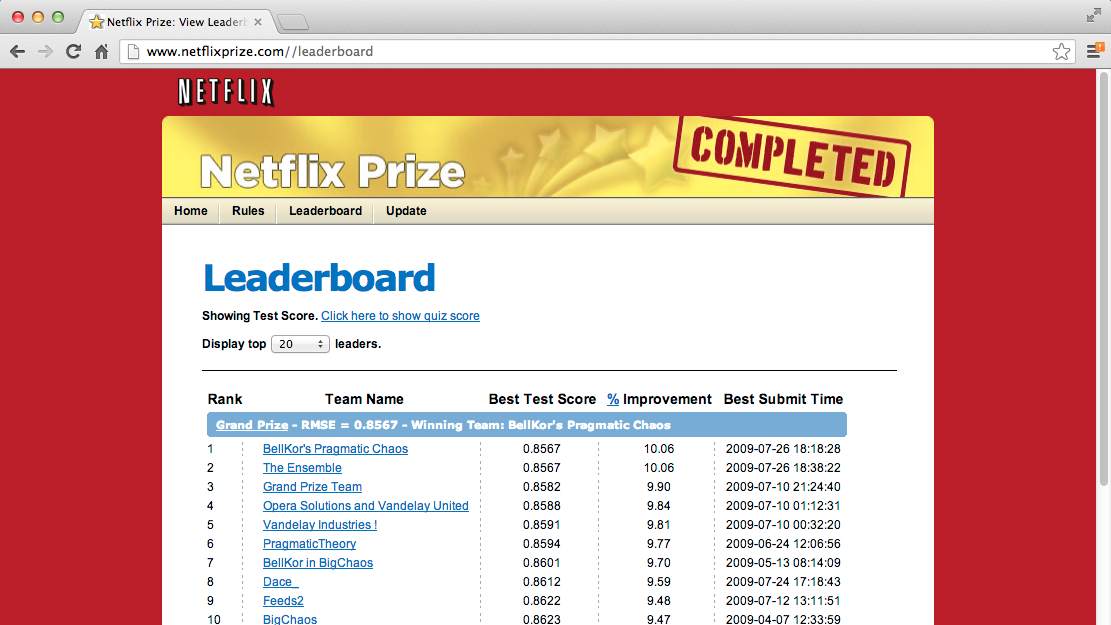The width and height of the screenshot is (1111, 625).
Task: Click the Best Test Score column header
Action: tap(542, 399)
